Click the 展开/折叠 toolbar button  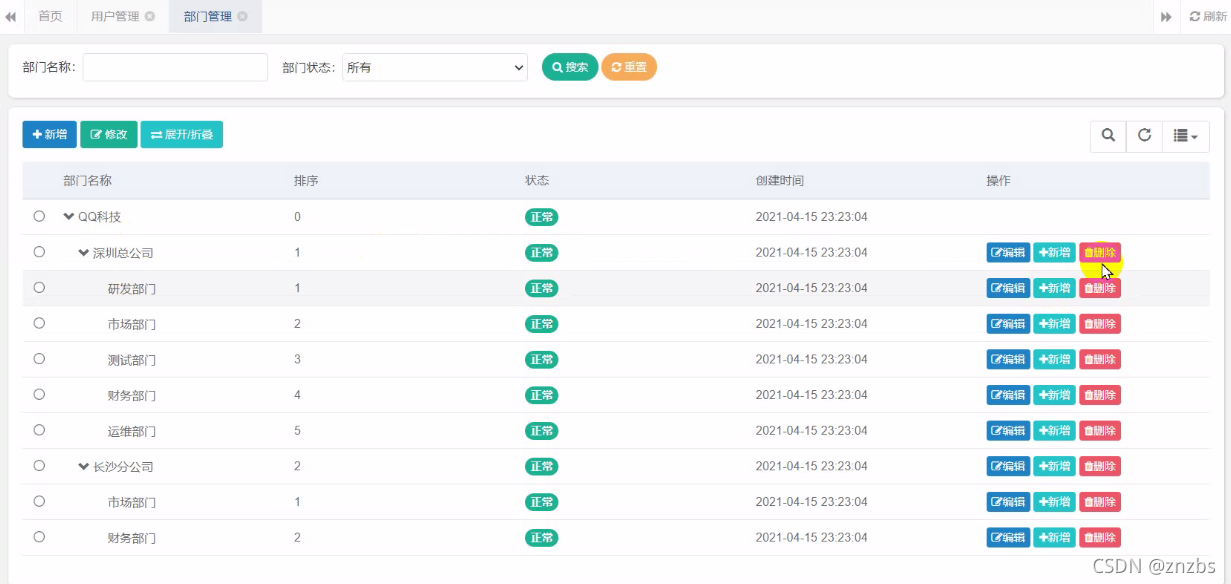pyautogui.click(x=182, y=135)
